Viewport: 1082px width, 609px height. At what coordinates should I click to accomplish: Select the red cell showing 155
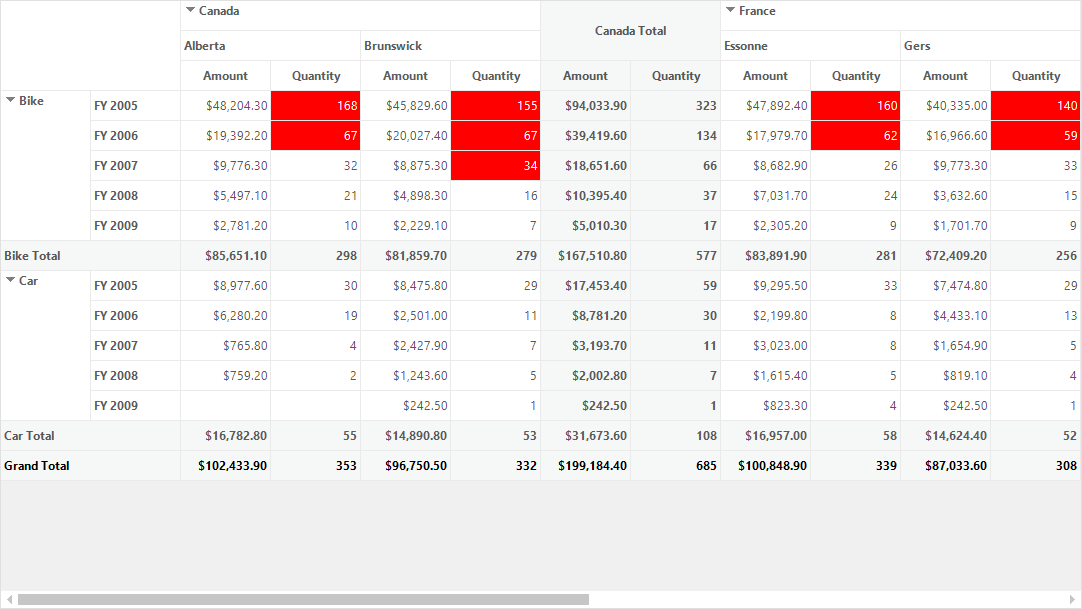pos(495,106)
